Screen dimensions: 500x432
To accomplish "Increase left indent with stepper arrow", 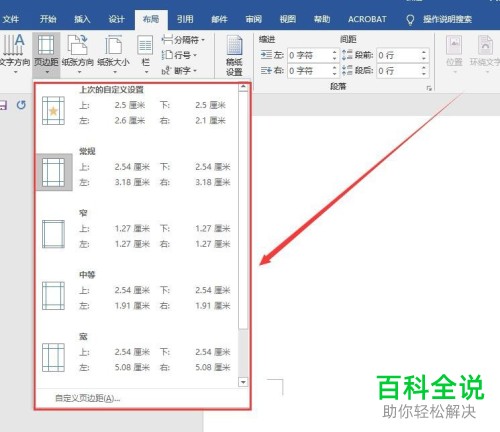I will click(335, 52).
